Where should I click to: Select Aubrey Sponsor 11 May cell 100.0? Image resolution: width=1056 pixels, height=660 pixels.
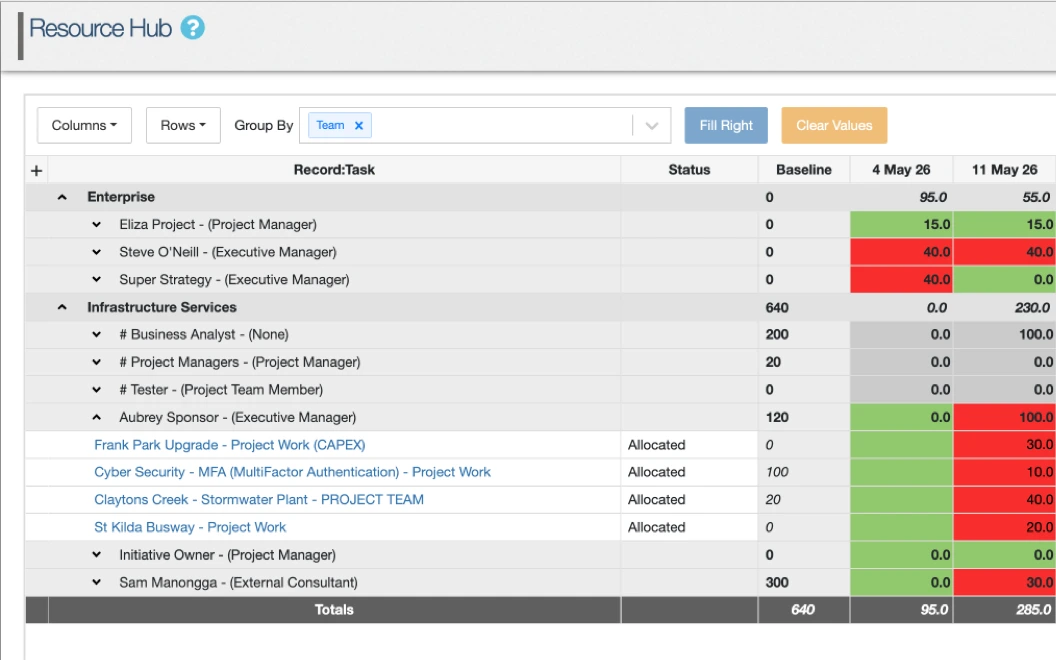tap(1004, 418)
